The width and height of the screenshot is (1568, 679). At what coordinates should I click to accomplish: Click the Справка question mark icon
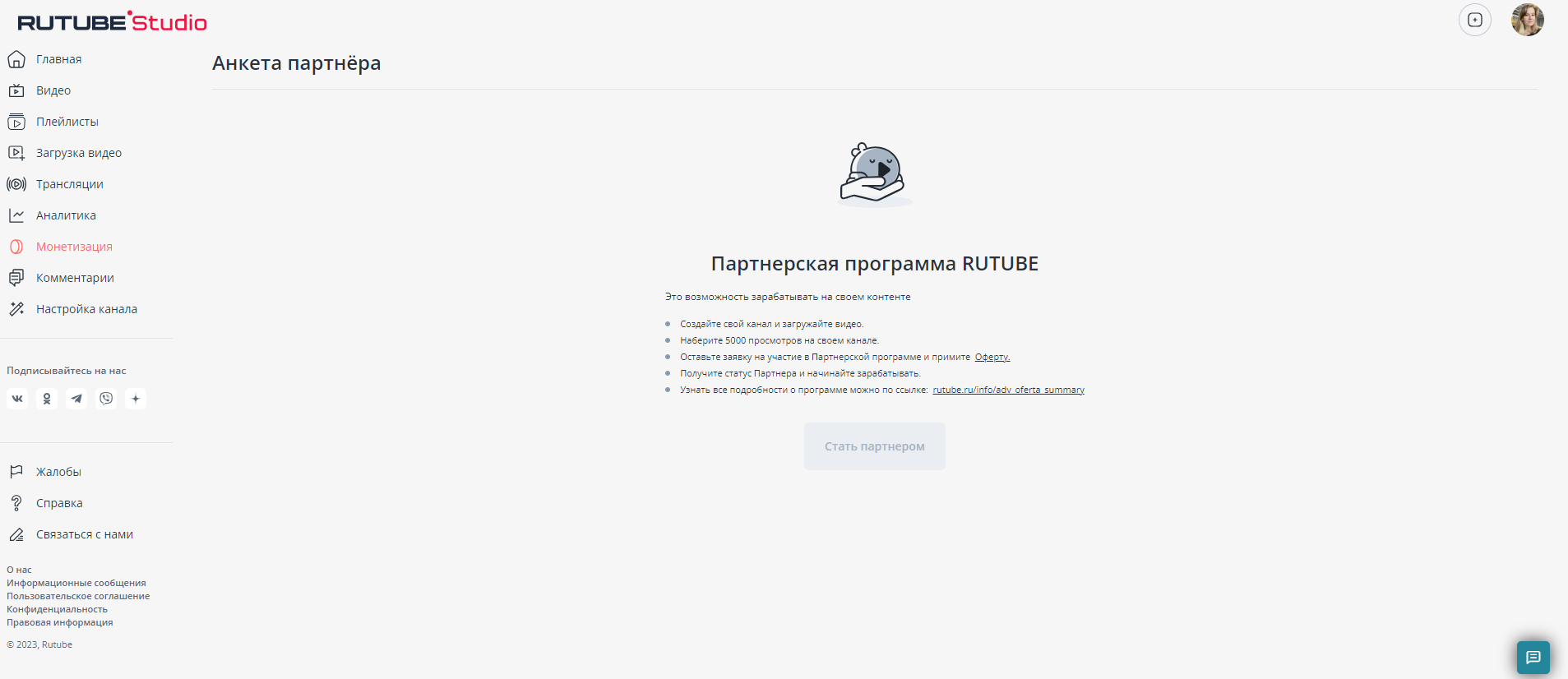(x=16, y=503)
